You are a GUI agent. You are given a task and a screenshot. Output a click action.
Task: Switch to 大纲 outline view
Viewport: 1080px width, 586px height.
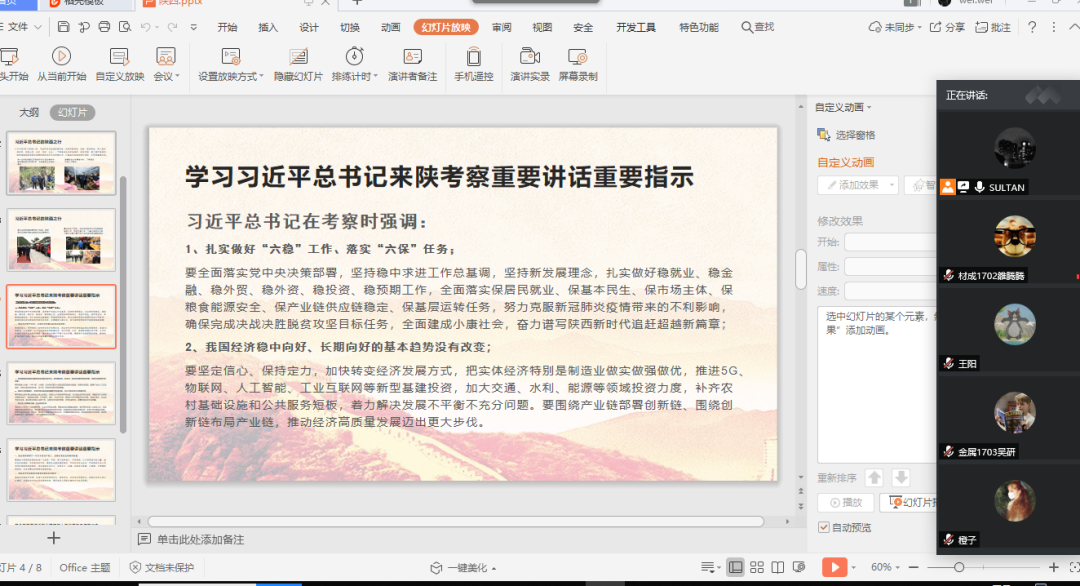tap(29, 113)
